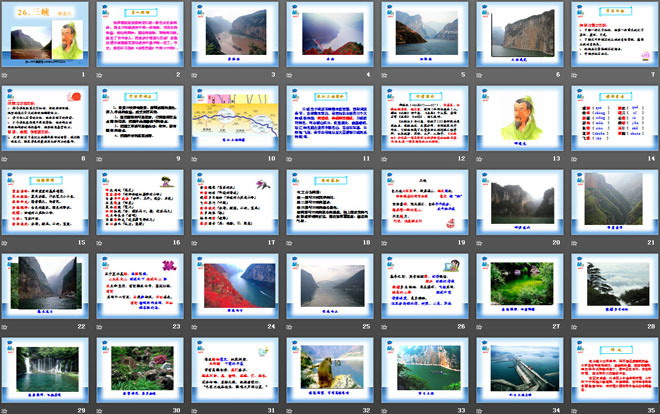Select slide 2 text thumbnail
This screenshot has height=414, width=660.
[x=140, y=34]
